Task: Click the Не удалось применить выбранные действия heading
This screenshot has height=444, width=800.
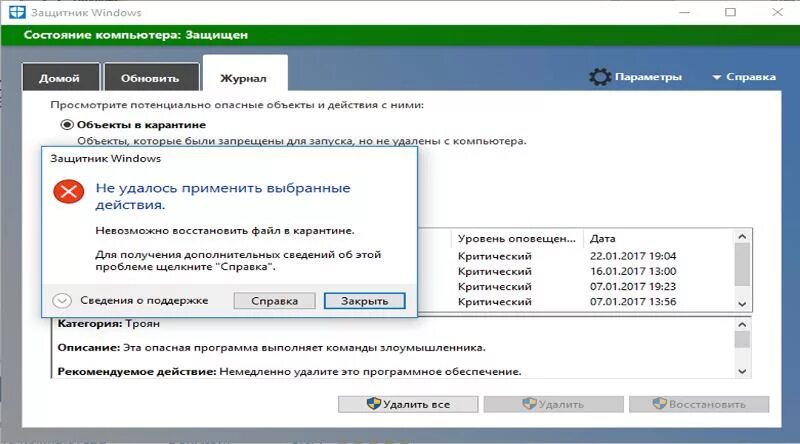Action: tap(223, 196)
